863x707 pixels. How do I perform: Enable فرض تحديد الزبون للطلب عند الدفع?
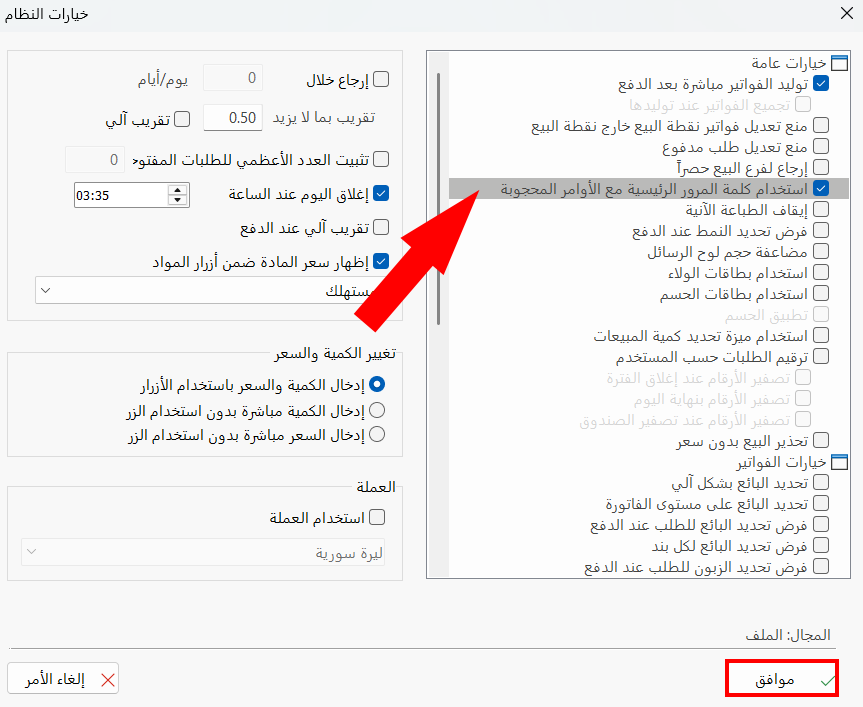coord(821,566)
